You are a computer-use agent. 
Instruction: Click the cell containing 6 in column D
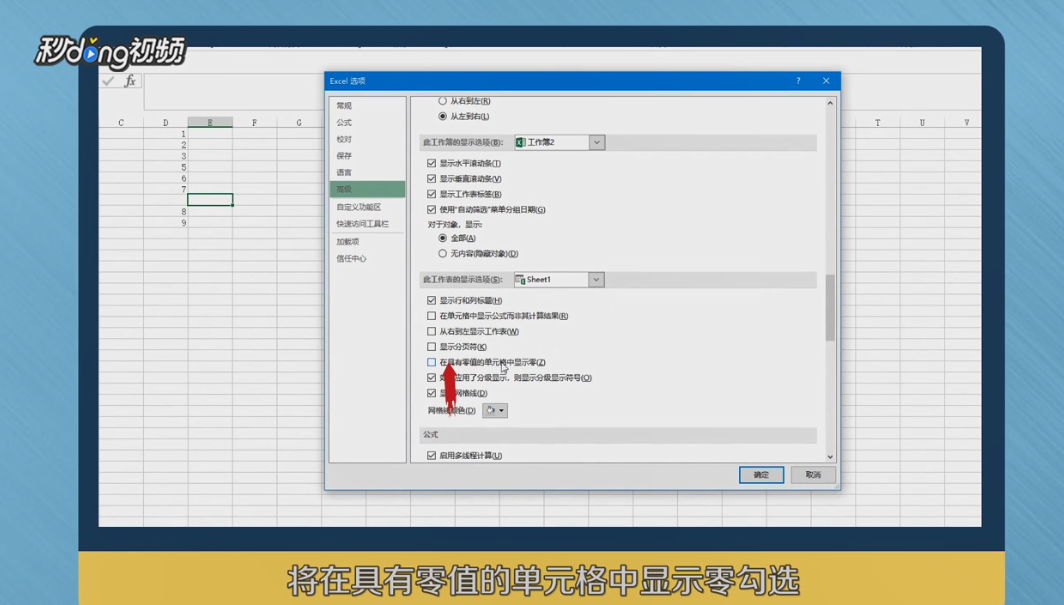(166, 178)
